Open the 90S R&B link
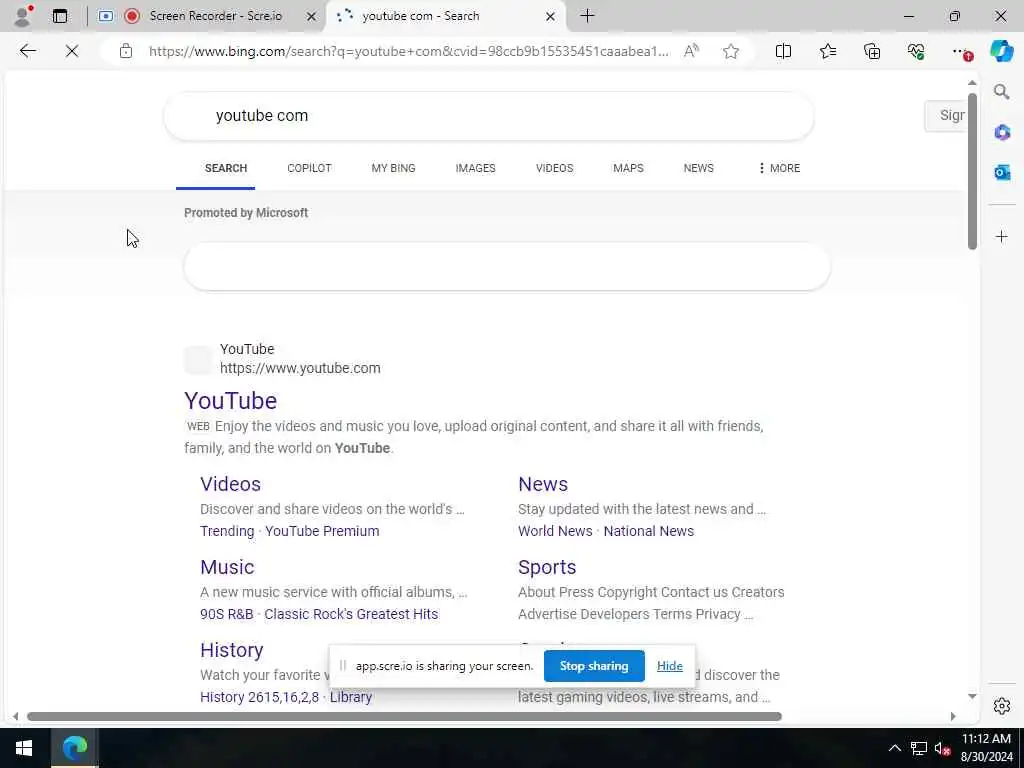This screenshot has height=768, width=1024. (x=227, y=614)
